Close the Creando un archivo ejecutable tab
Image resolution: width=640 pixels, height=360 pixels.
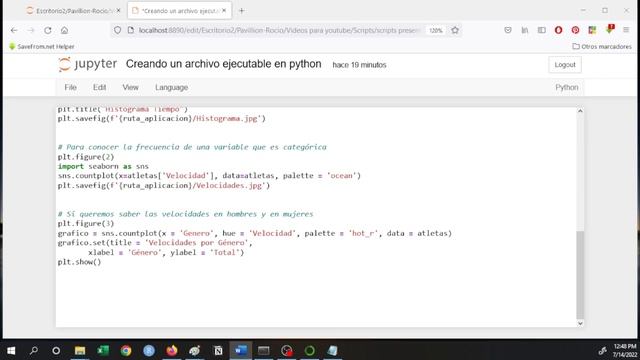tap(224, 11)
